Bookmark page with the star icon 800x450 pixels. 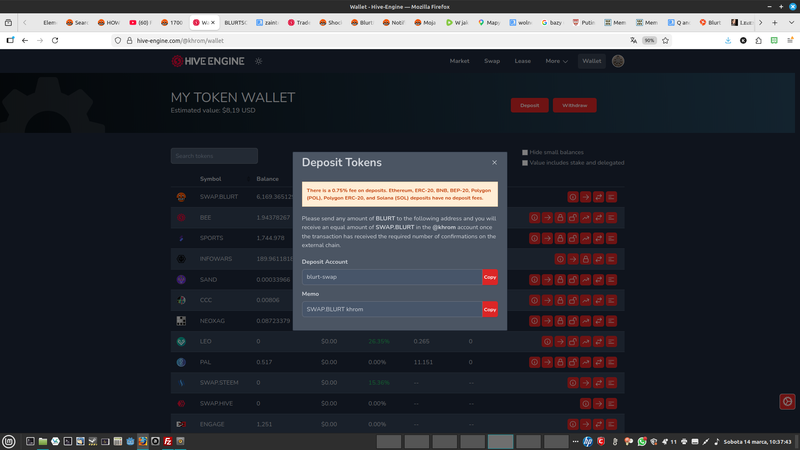(665, 40)
